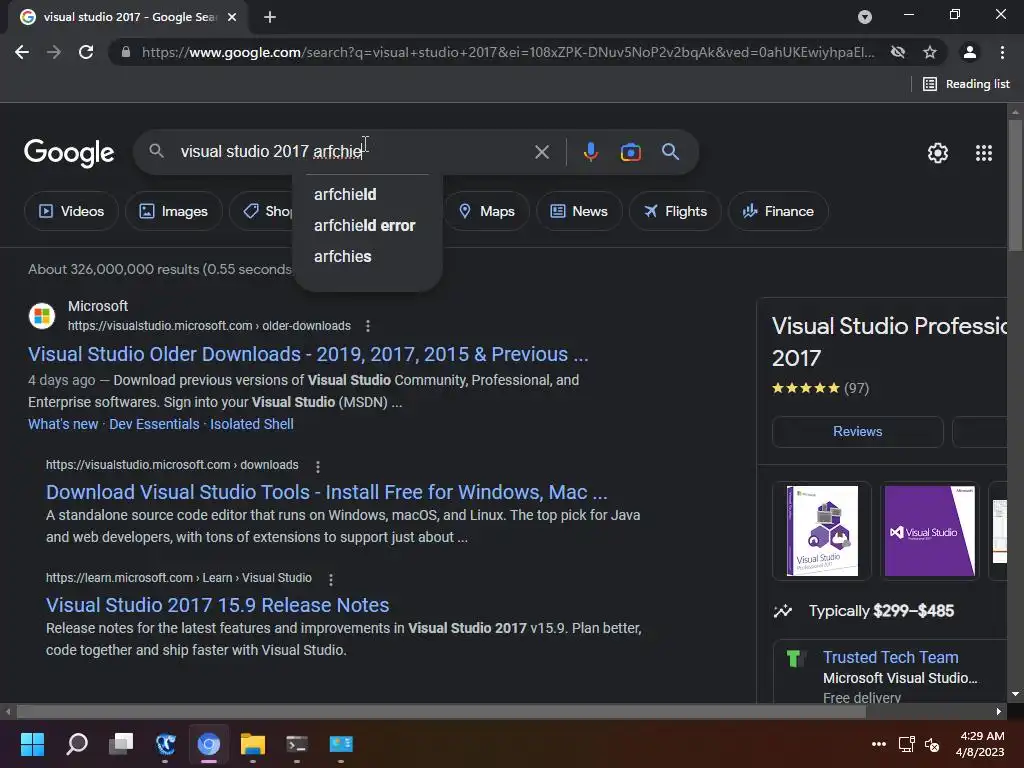Open the Chrome profile menu
Screen dimensions: 1024x768
(970, 52)
